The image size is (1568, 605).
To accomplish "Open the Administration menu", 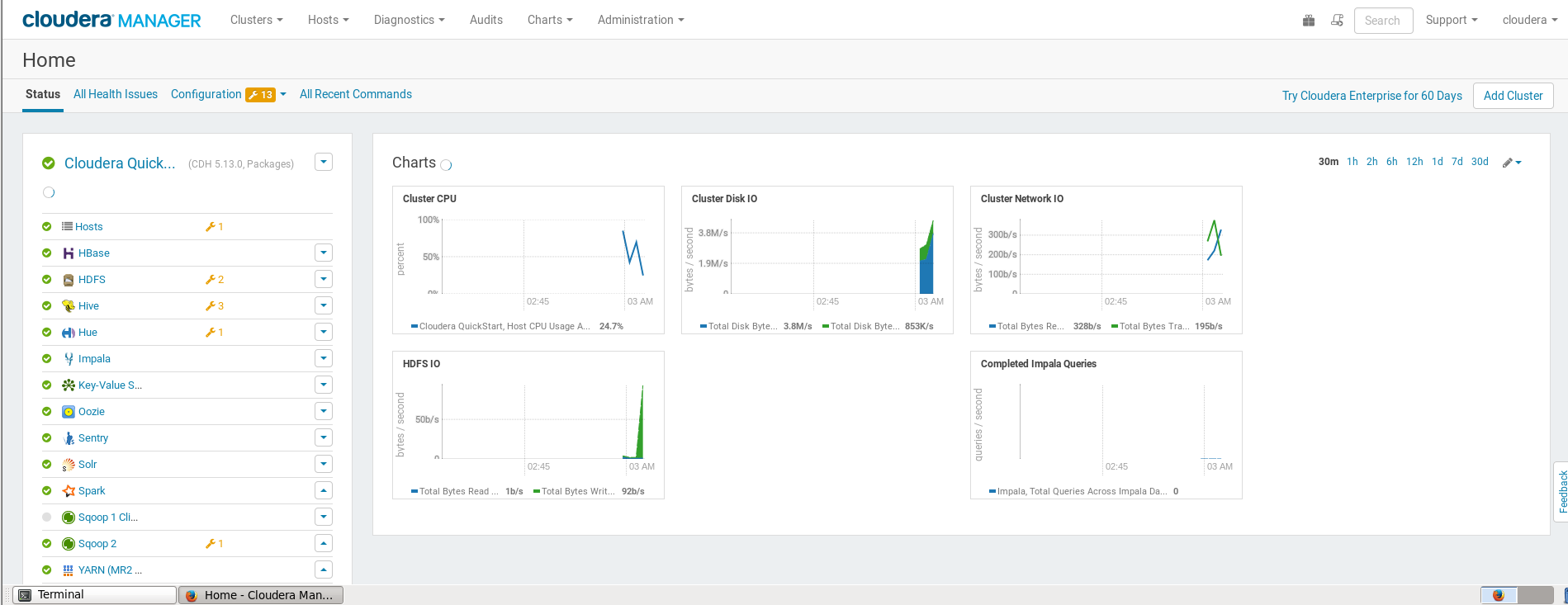I will click(x=641, y=20).
